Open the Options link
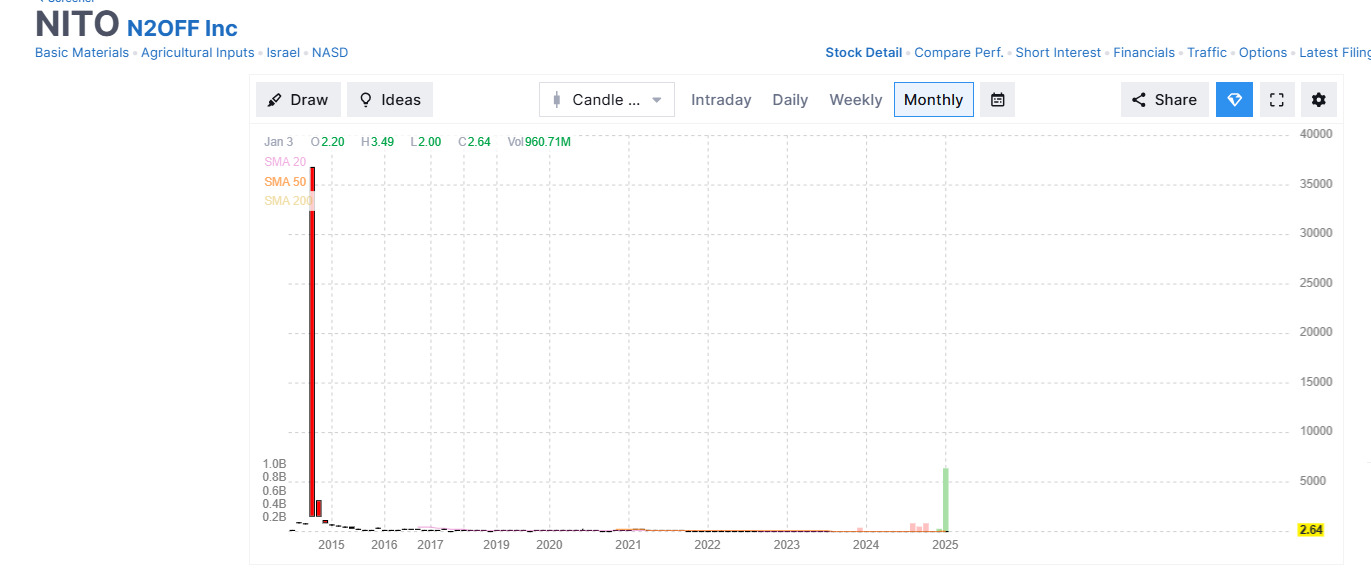The image size is (1371, 577). coord(1263,53)
